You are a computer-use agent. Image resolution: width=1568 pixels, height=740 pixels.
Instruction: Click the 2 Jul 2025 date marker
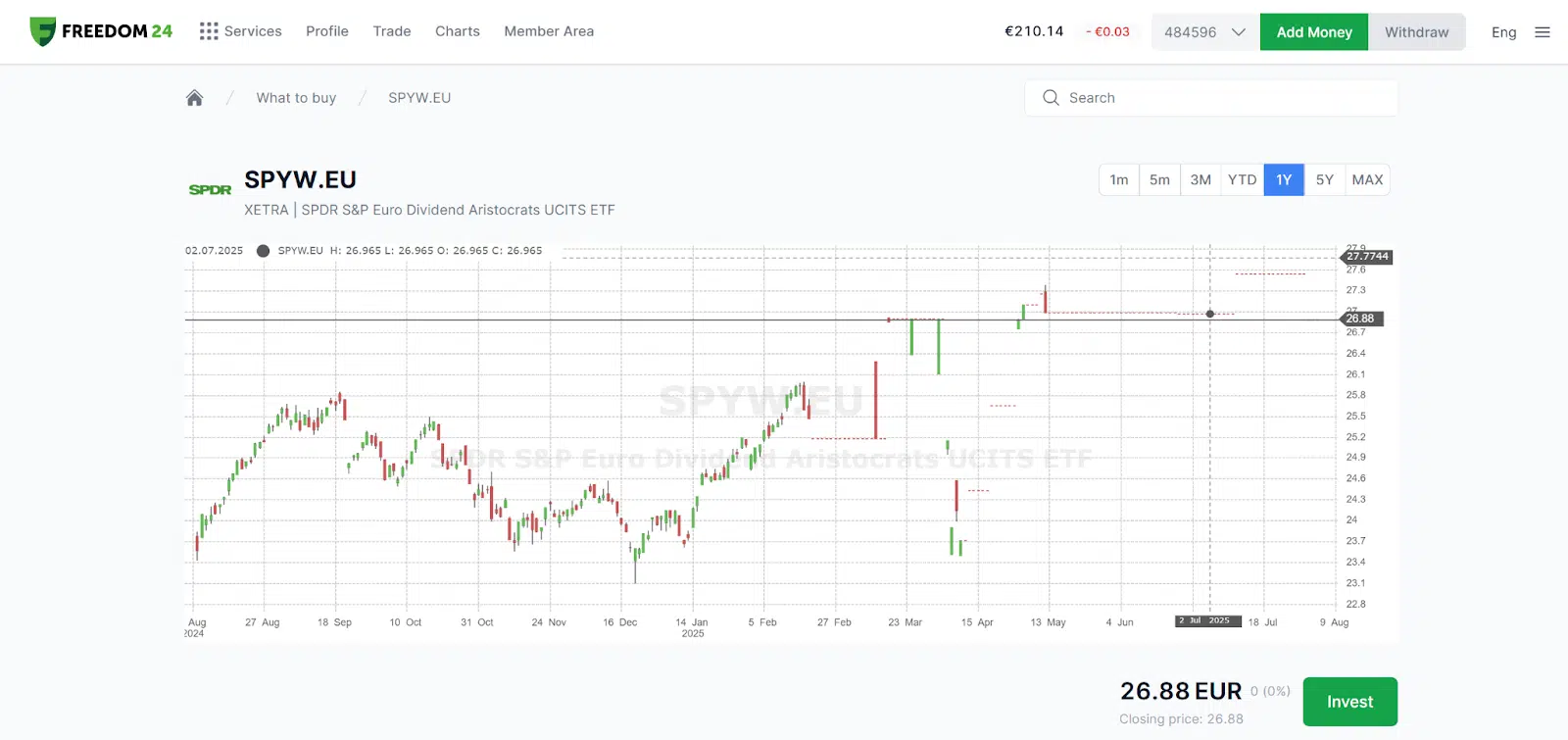[x=1208, y=621]
